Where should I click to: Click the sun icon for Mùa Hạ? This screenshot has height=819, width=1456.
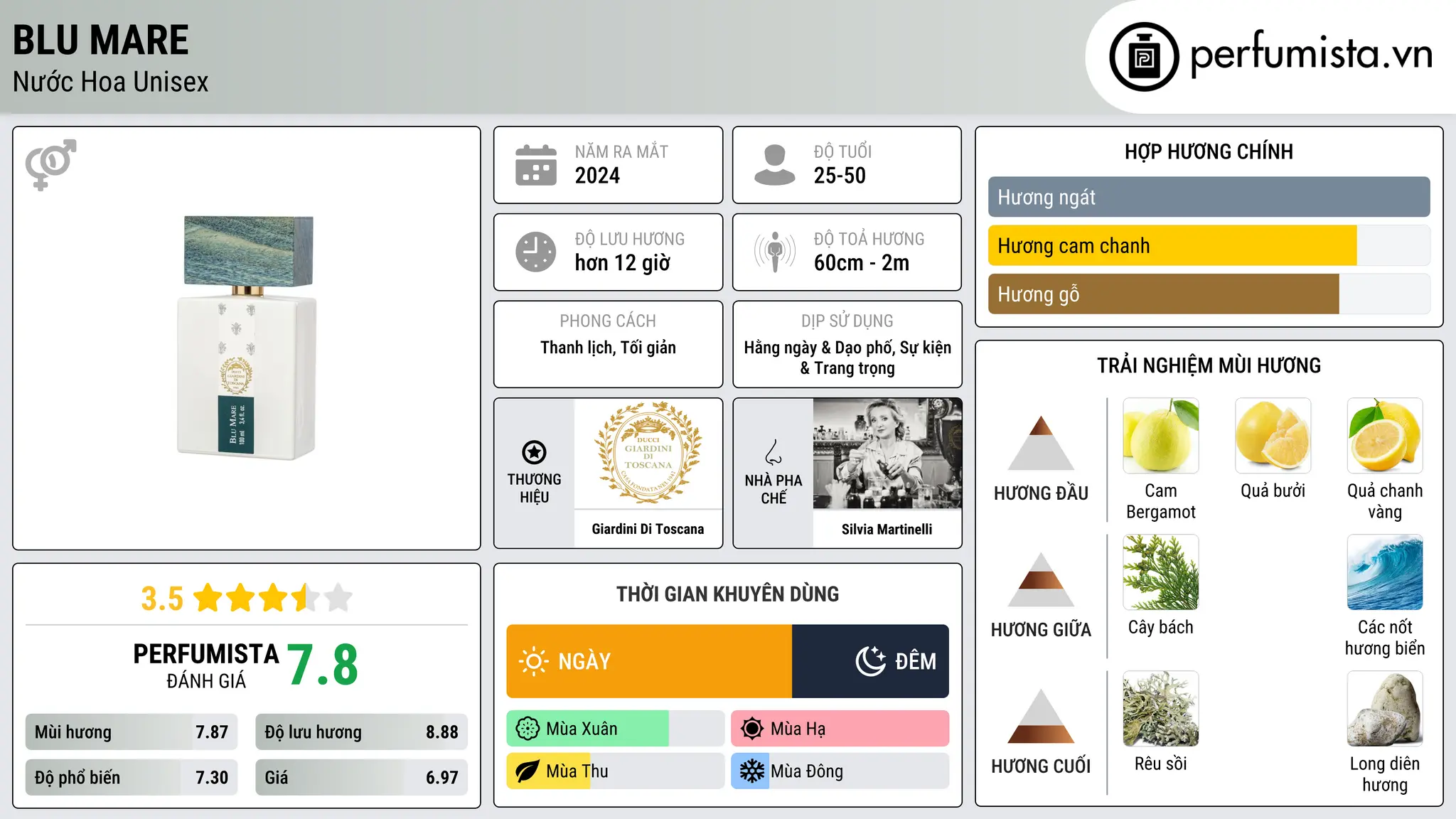point(752,729)
